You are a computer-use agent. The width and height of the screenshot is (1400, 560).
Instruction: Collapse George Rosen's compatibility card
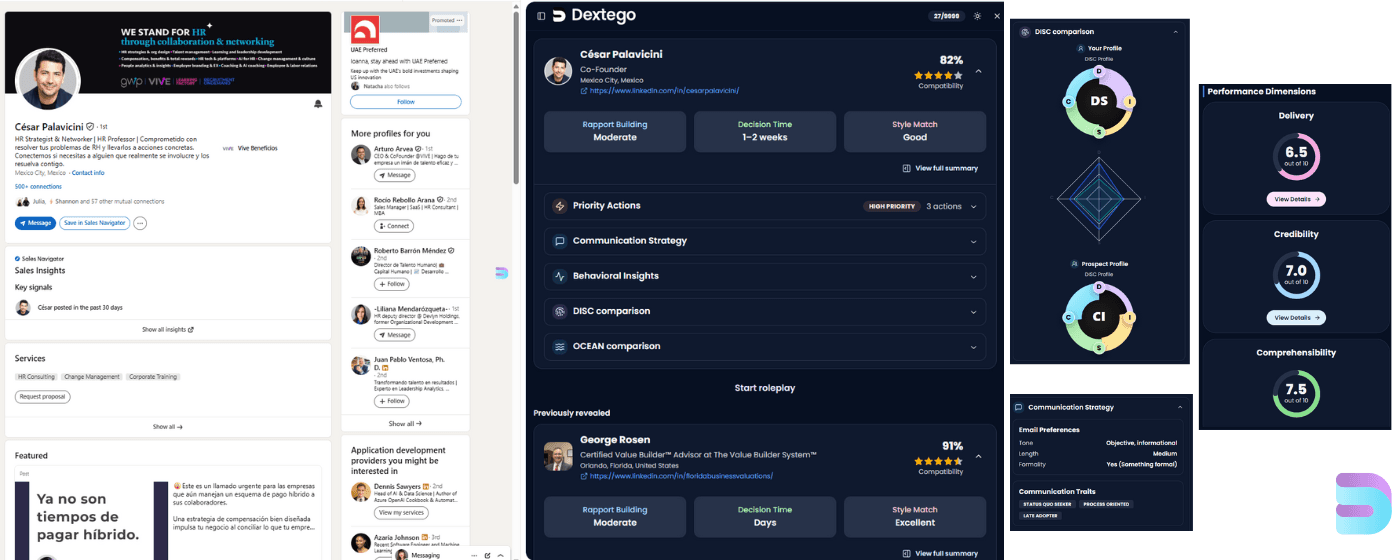click(978, 457)
